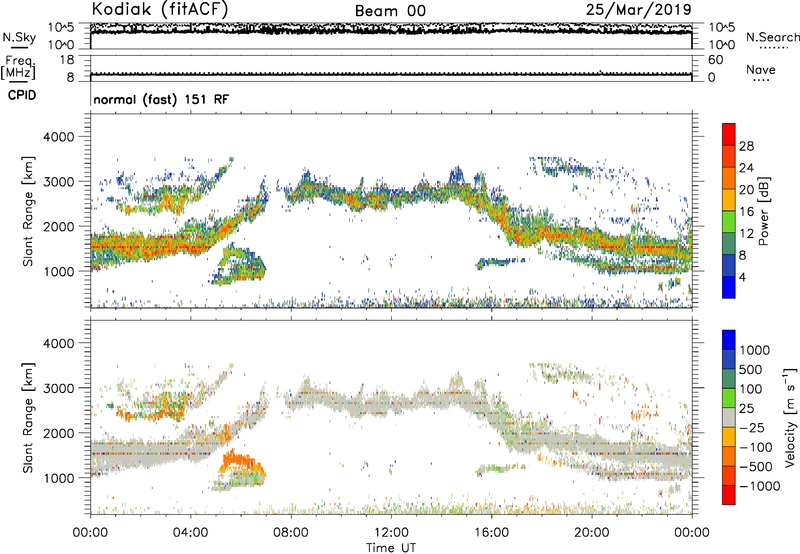Click the 'Time UT' axis label
Viewport: 800px width, 554px height.
point(391,548)
